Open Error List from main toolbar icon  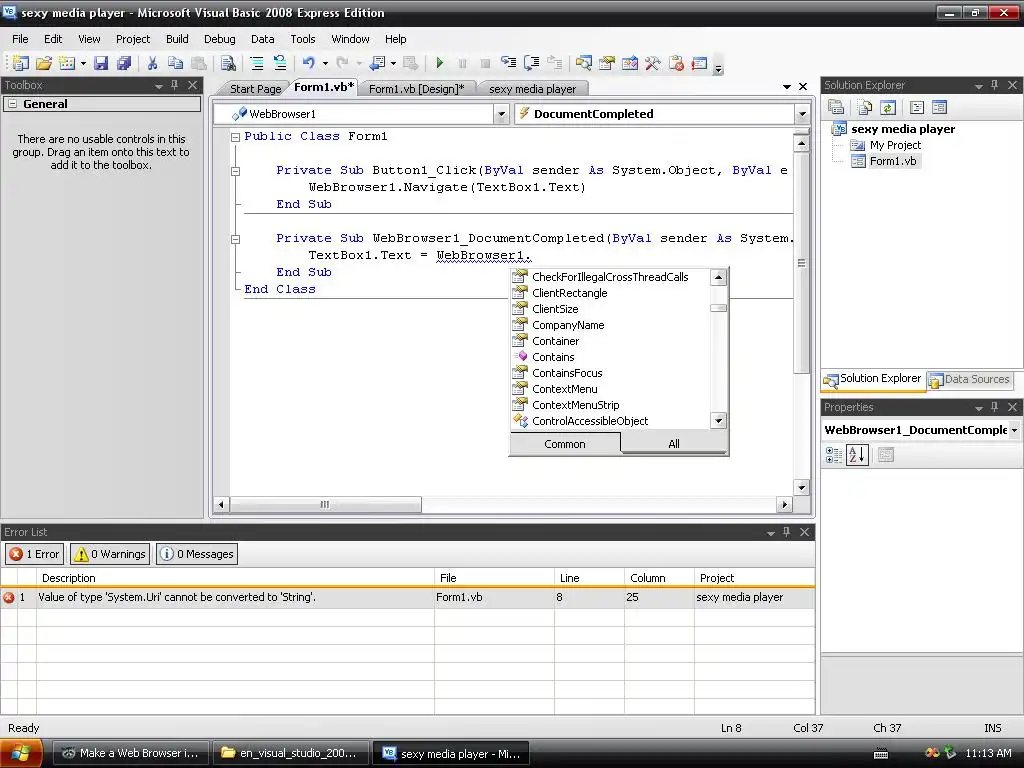[676, 63]
